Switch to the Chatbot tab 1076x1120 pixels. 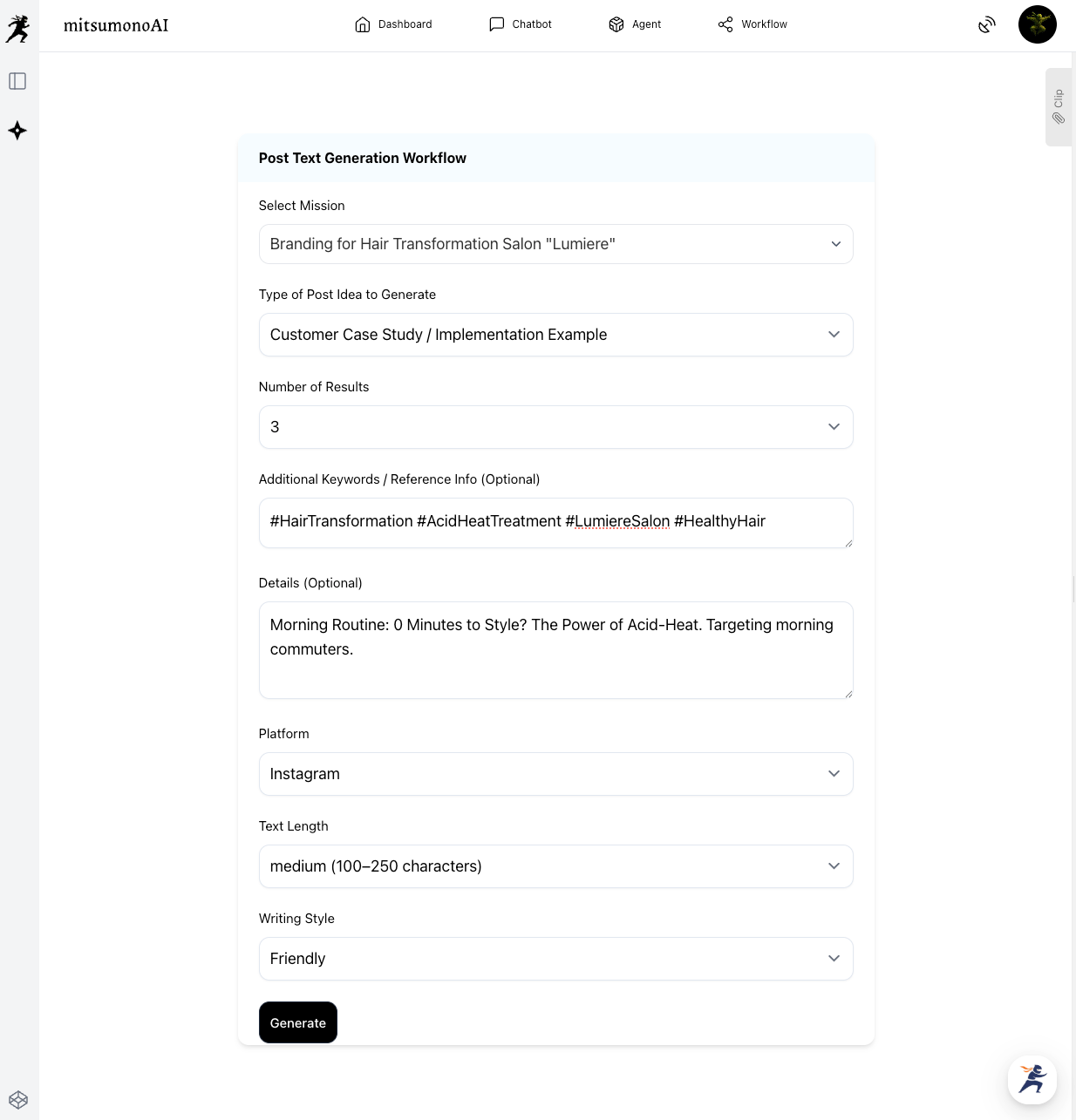click(x=521, y=24)
